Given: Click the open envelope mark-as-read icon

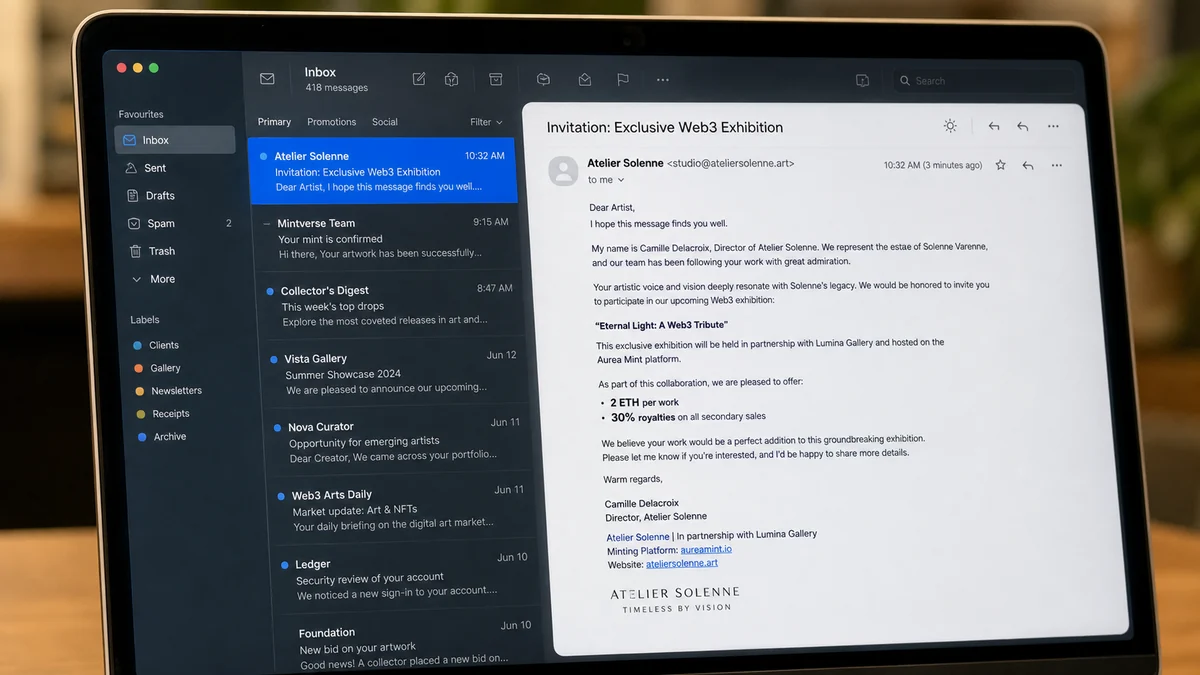Looking at the screenshot, I should click(x=585, y=80).
